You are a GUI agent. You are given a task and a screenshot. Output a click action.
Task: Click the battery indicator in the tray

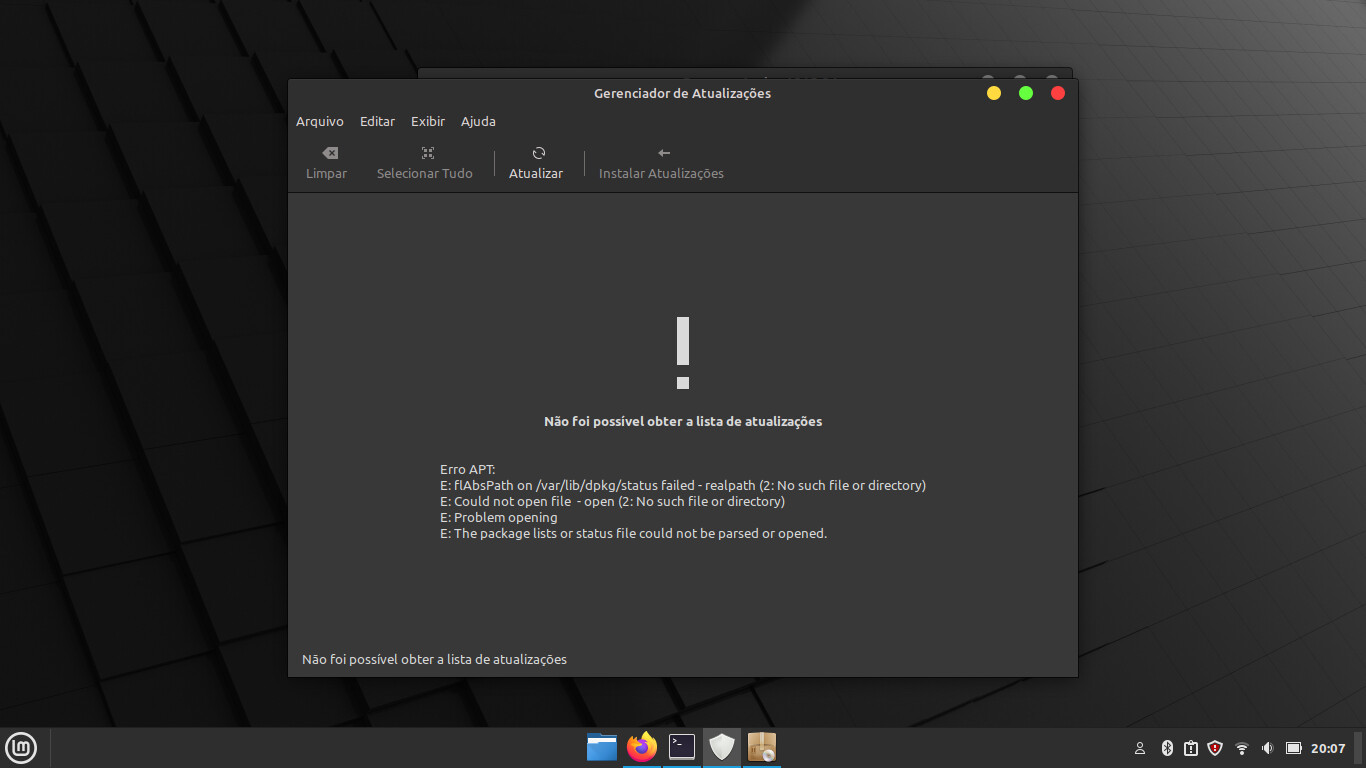pos(1293,748)
